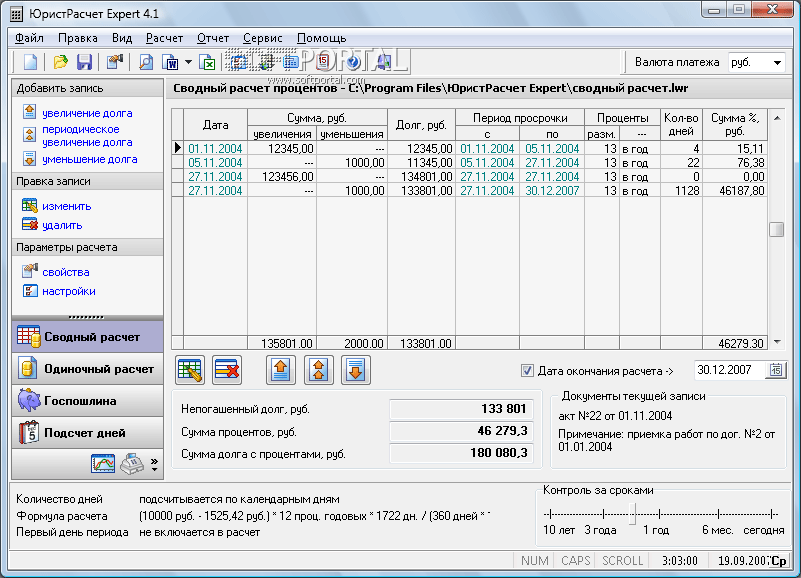Expand navigation pane overflow chevron
The width and height of the screenshot is (801, 578).
(154, 464)
